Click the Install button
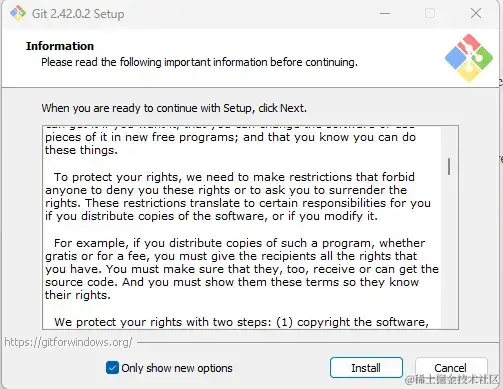 [x=366, y=368]
